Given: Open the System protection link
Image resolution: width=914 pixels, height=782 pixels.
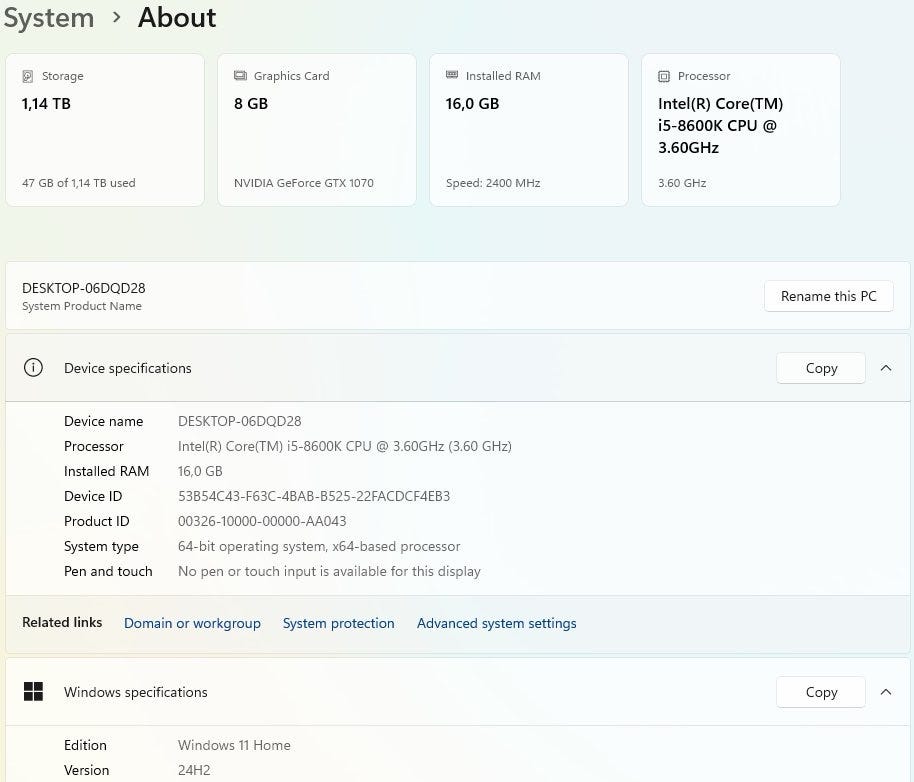Looking at the screenshot, I should click(x=338, y=623).
